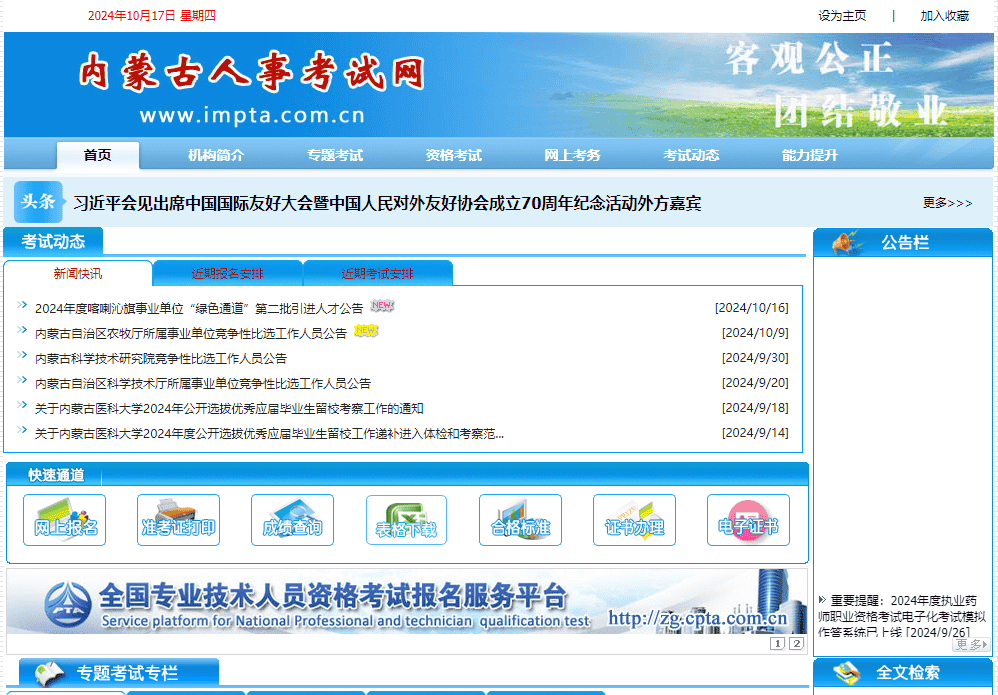Screen dimensions: 998x695
Task: Click the 加入收藏 link
Action: (944, 16)
